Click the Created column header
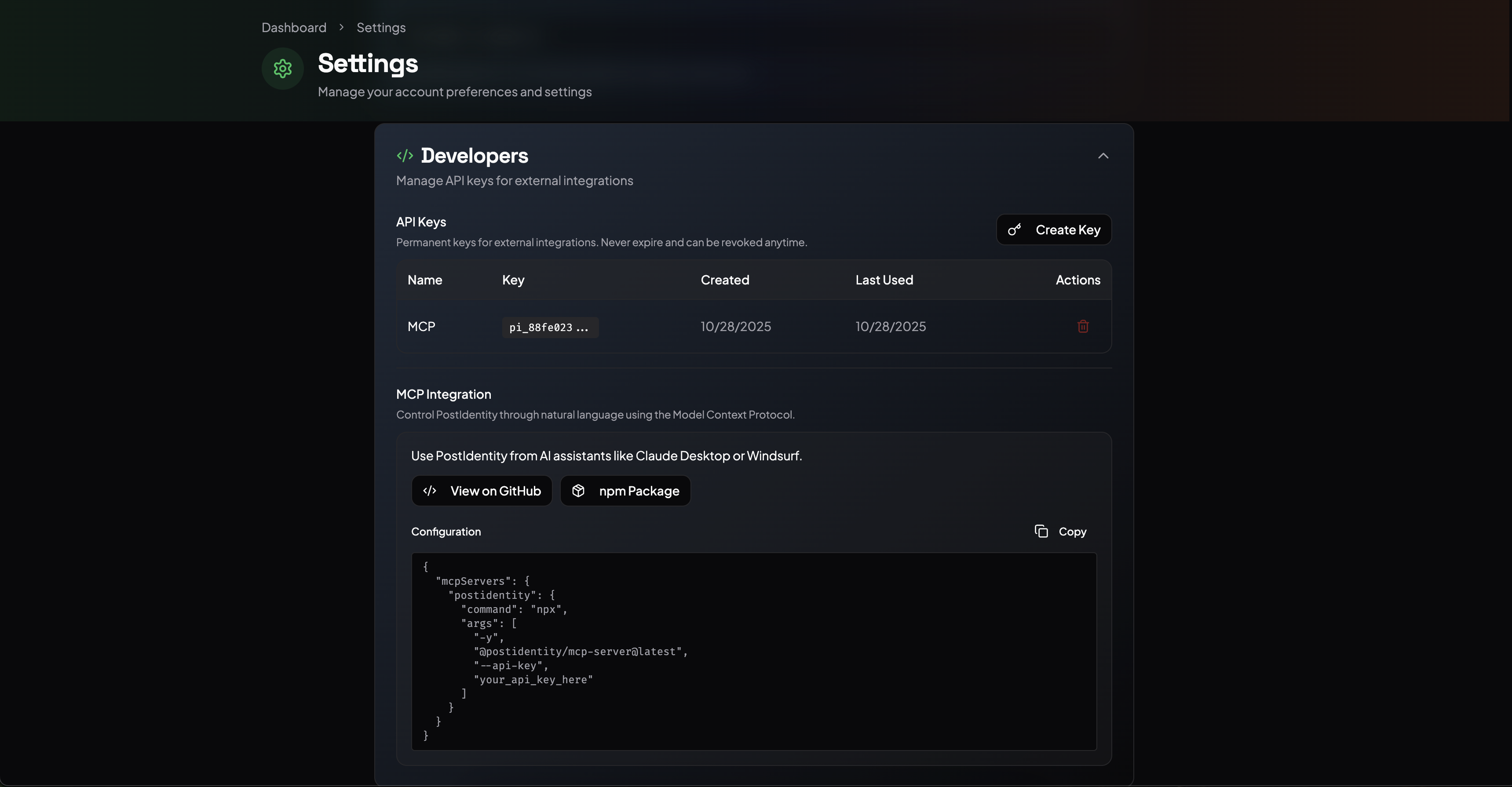This screenshot has width=1512, height=787. (x=724, y=280)
